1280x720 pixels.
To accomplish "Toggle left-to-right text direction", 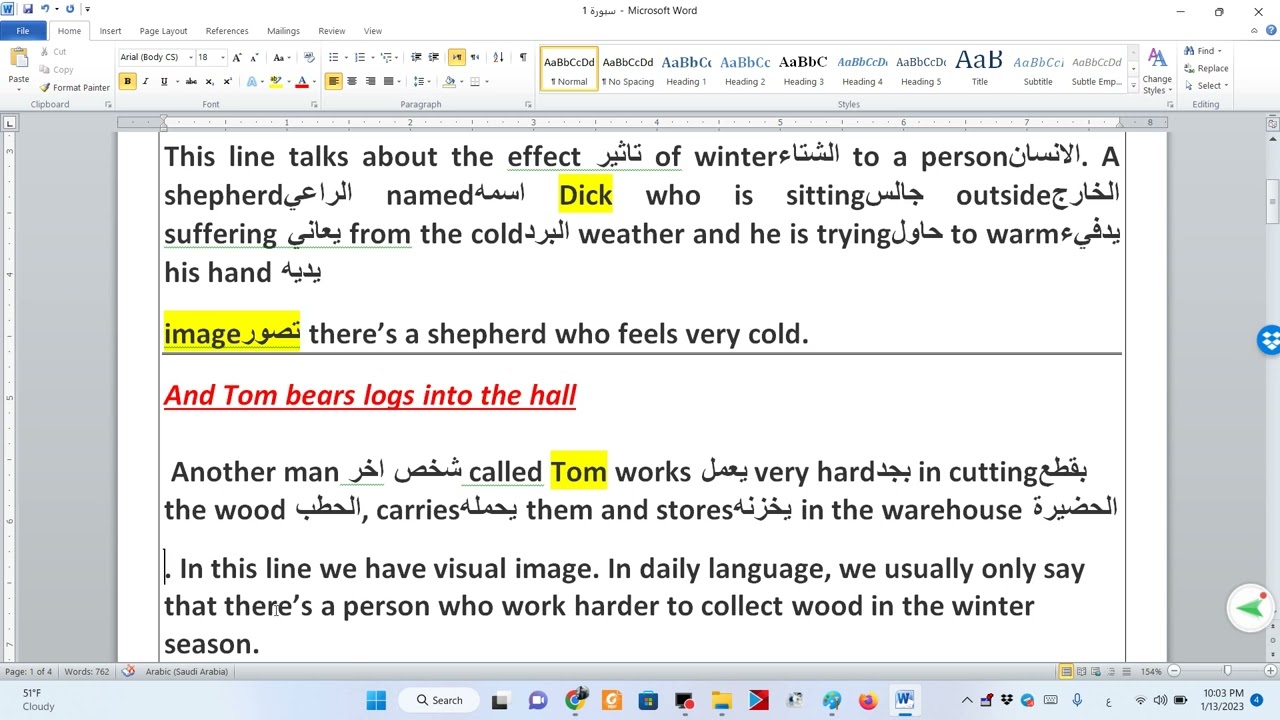I will (x=457, y=58).
